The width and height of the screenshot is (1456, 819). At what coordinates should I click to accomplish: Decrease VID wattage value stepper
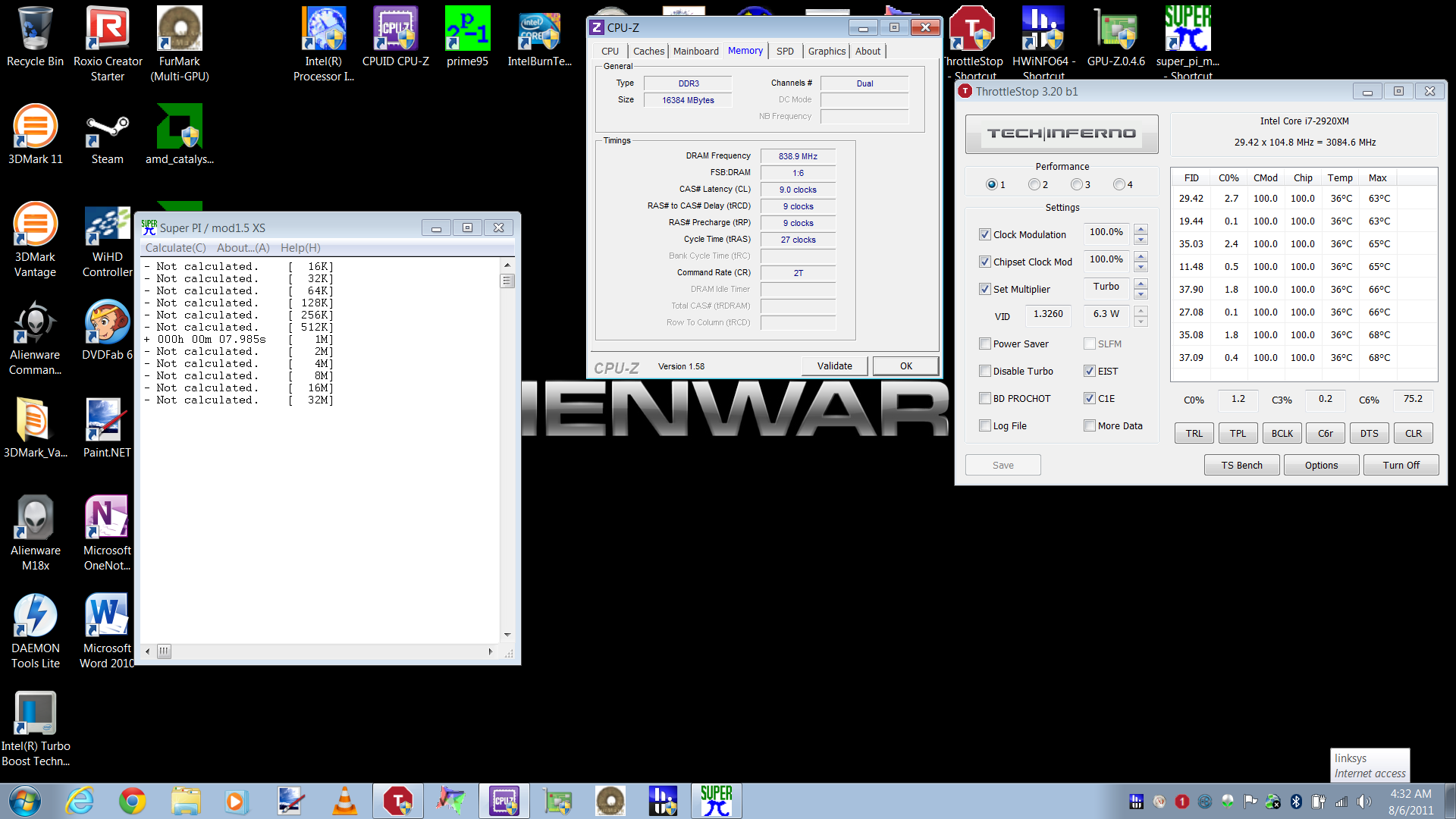click(1141, 322)
